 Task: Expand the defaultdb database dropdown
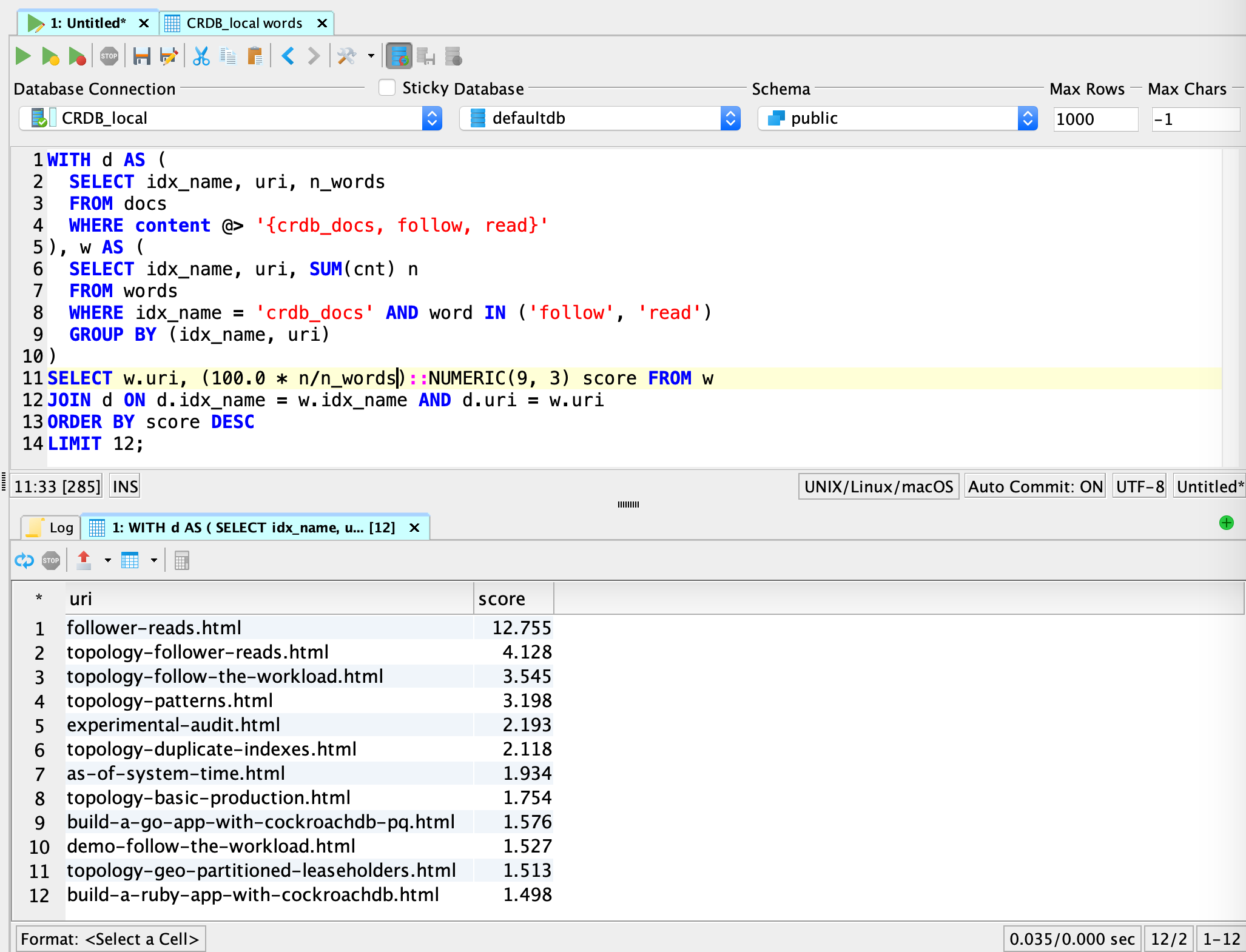[730, 118]
